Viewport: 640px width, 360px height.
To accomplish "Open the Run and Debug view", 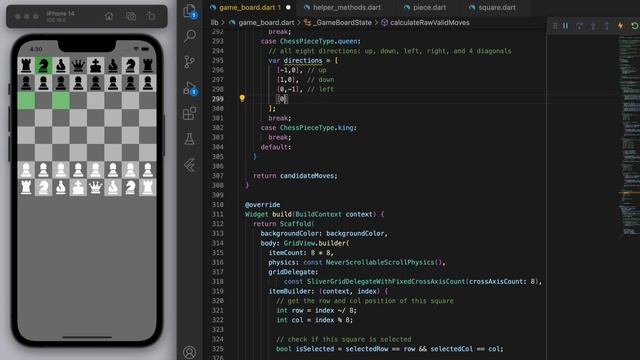I will (x=190, y=88).
